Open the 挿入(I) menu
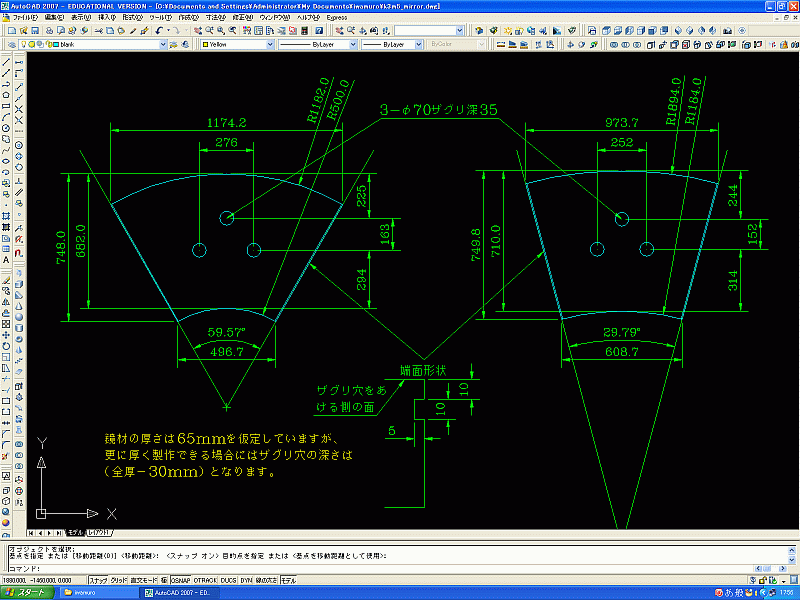Image resolution: width=800 pixels, height=600 pixels. (107, 17)
